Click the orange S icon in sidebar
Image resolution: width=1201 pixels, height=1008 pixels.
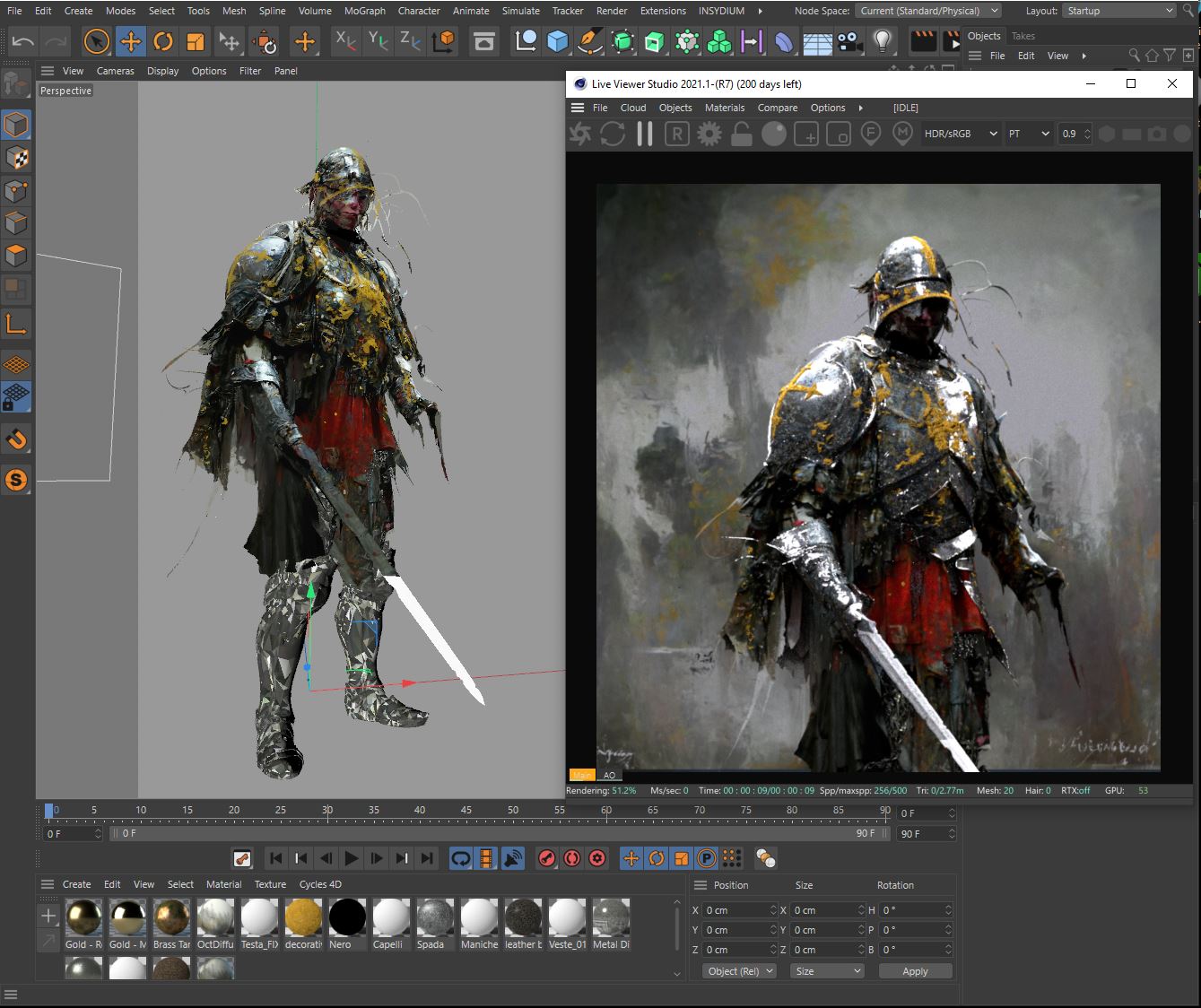16,480
